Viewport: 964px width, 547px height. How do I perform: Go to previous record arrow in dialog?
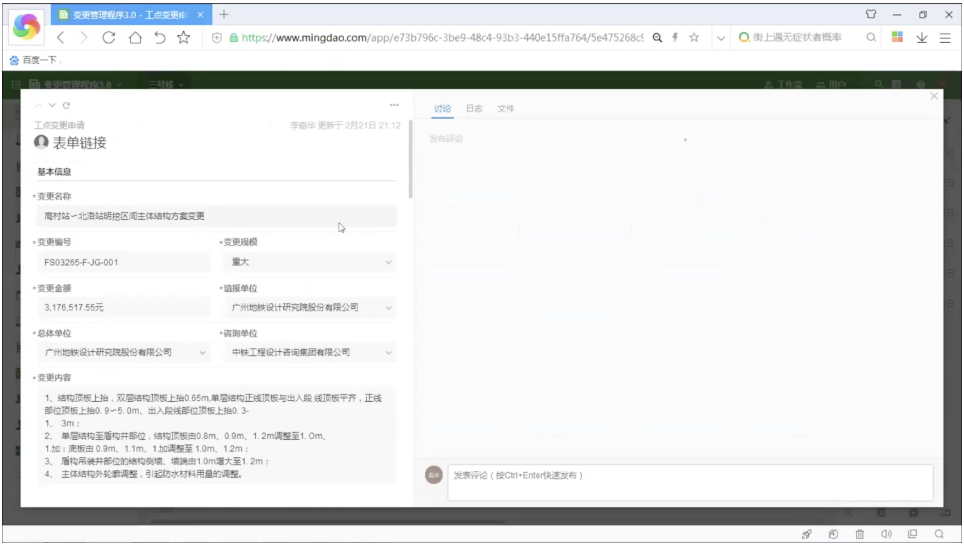39,105
